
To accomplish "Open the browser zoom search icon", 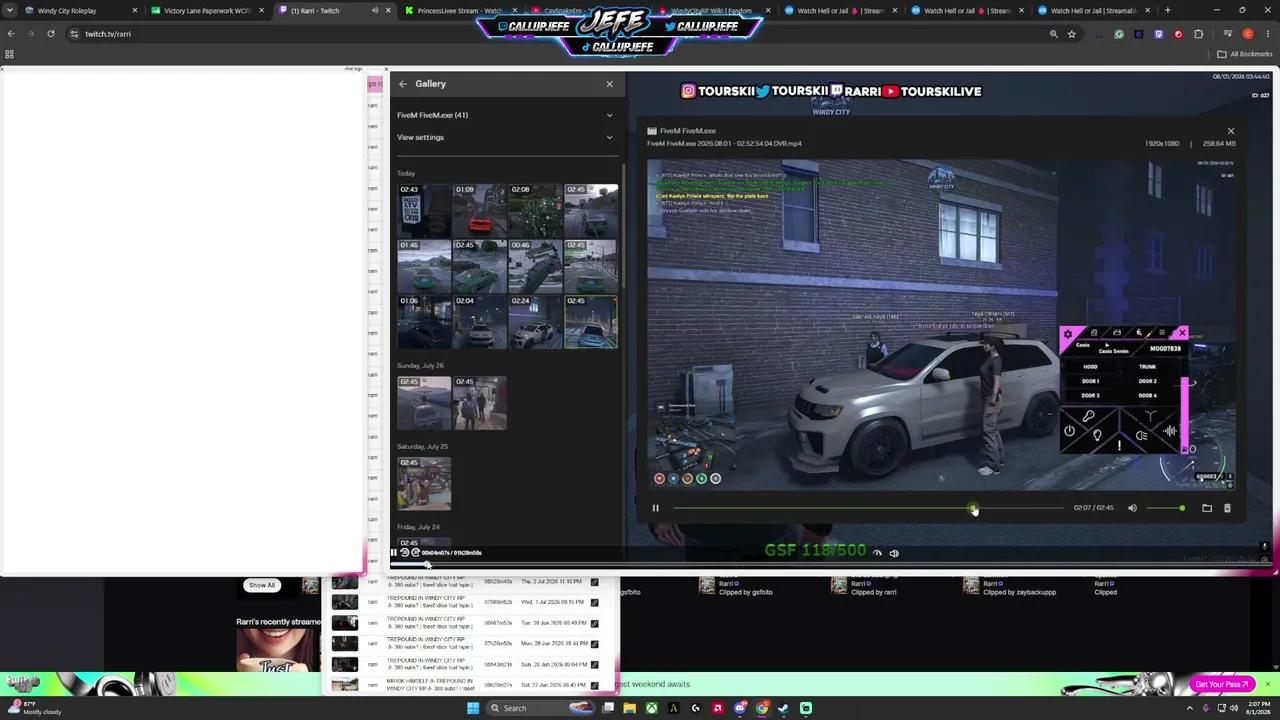I will [1053, 34].
